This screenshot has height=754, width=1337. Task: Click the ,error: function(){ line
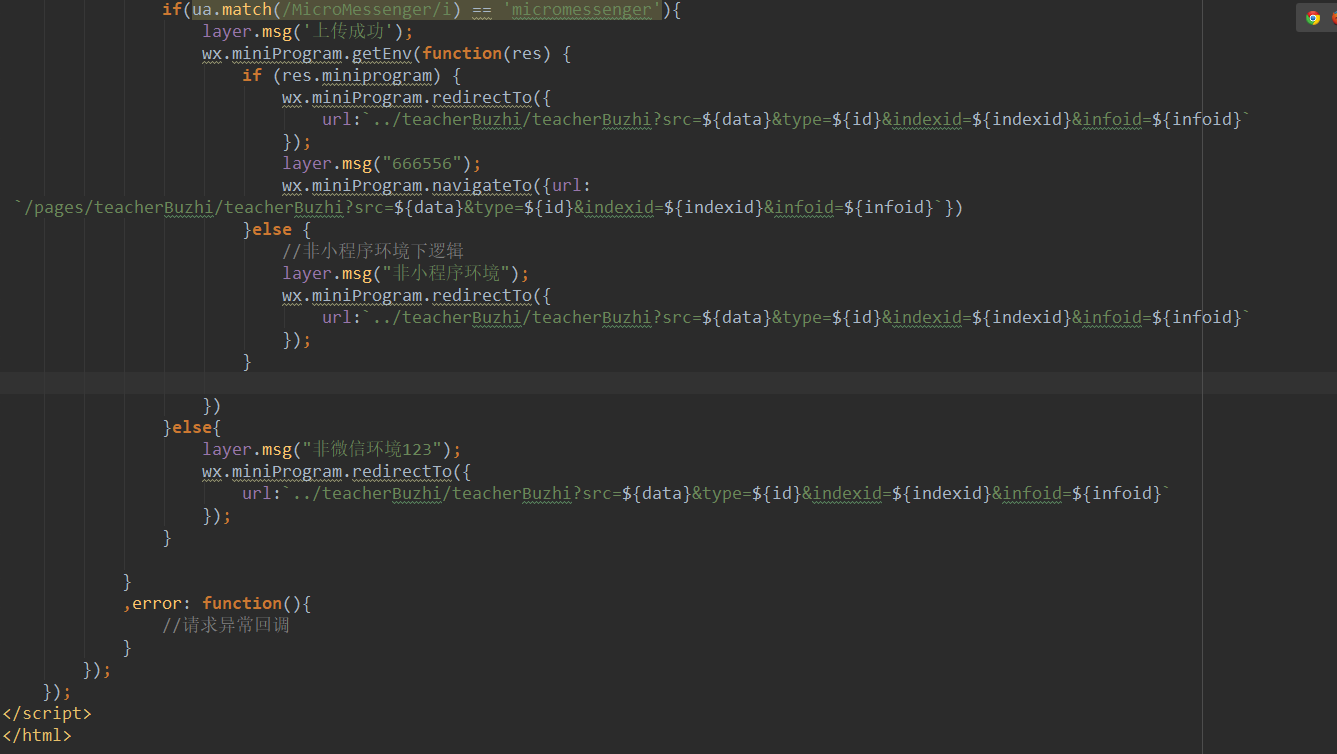(217, 603)
